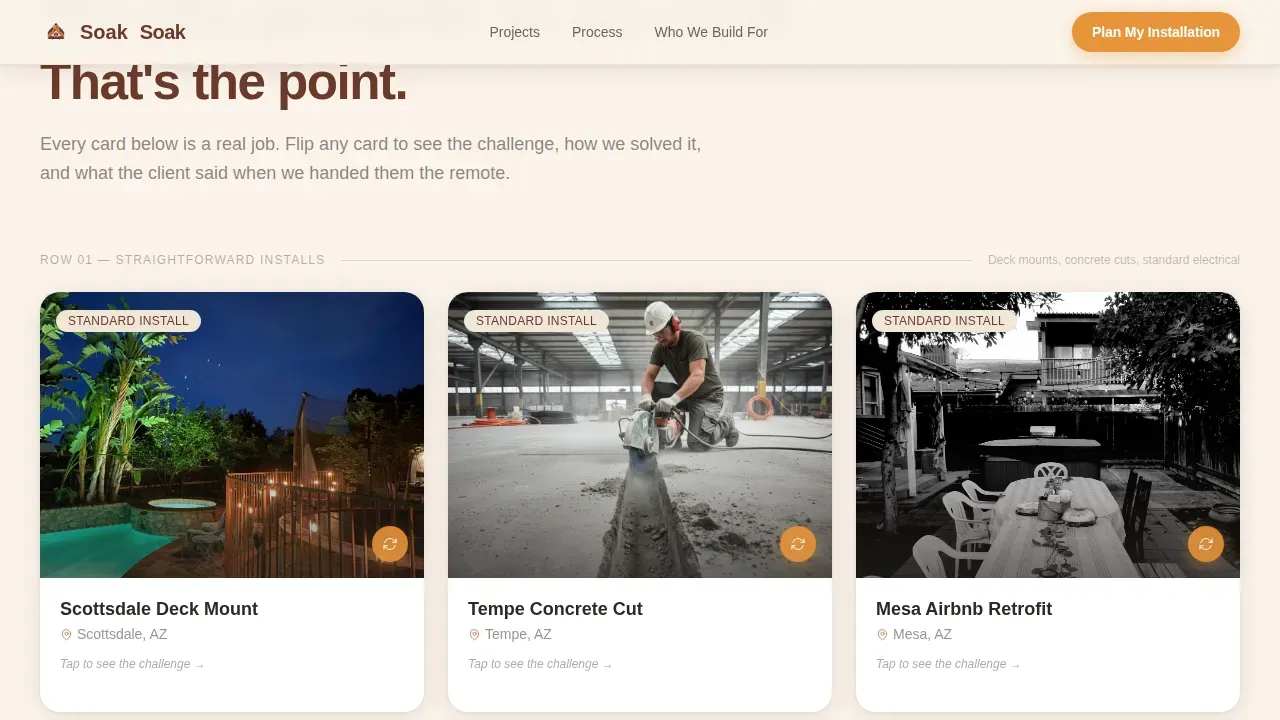Click the Scottsdale, AZ location pin icon
Screen dimensions: 1280x720
(66, 634)
